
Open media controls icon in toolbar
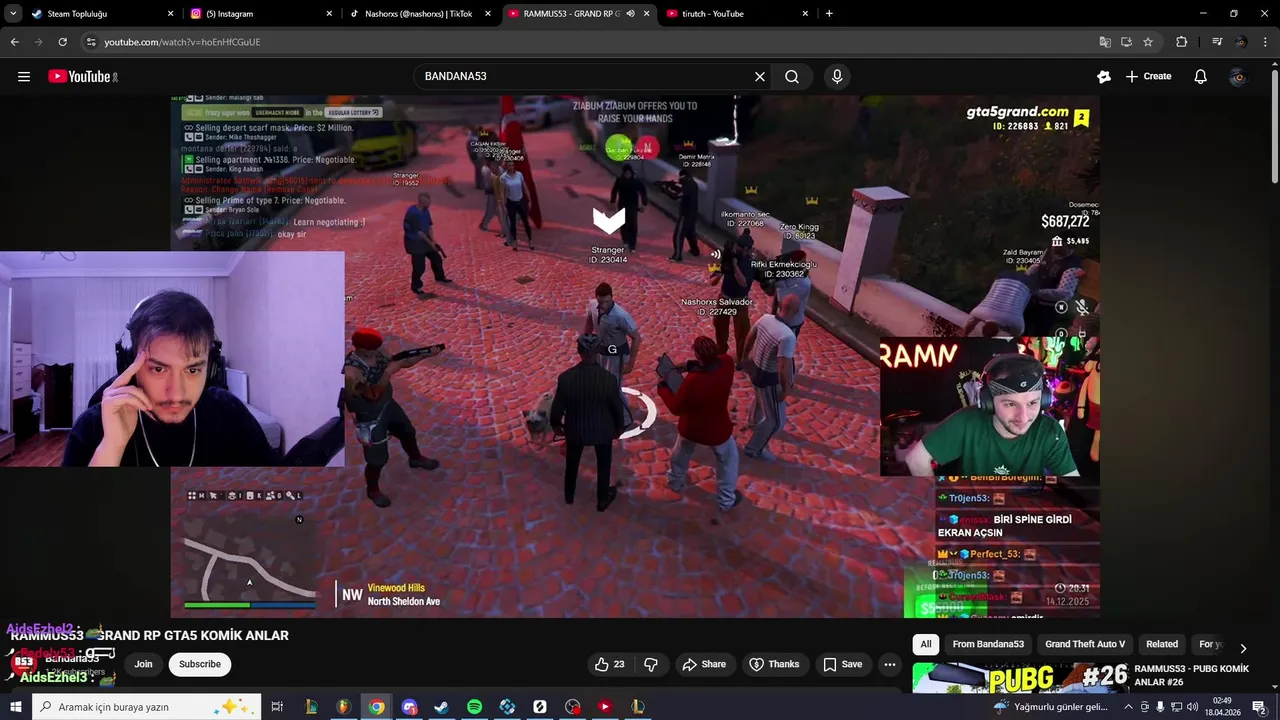pyautogui.click(x=1217, y=42)
